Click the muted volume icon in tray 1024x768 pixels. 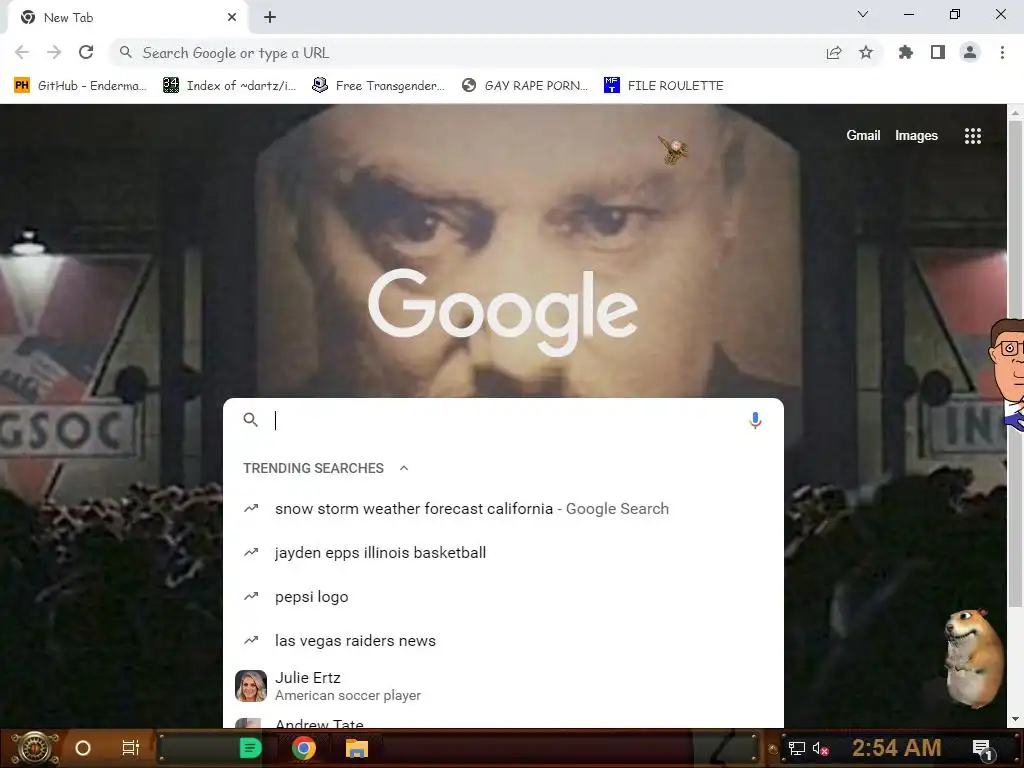tap(821, 748)
